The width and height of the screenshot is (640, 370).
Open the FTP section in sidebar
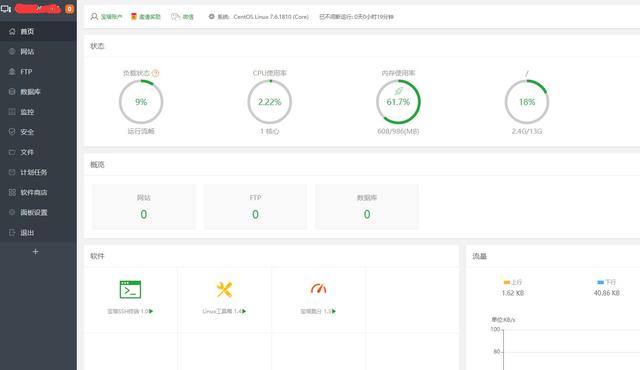tap(38, 71)
